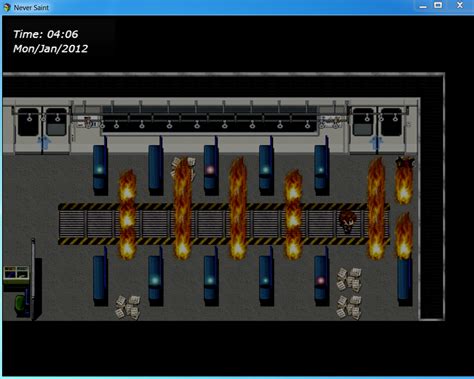Viewport: 474px width, 379px height.
Task: Close the Never Saint window
Action: [x=460, y=5]
